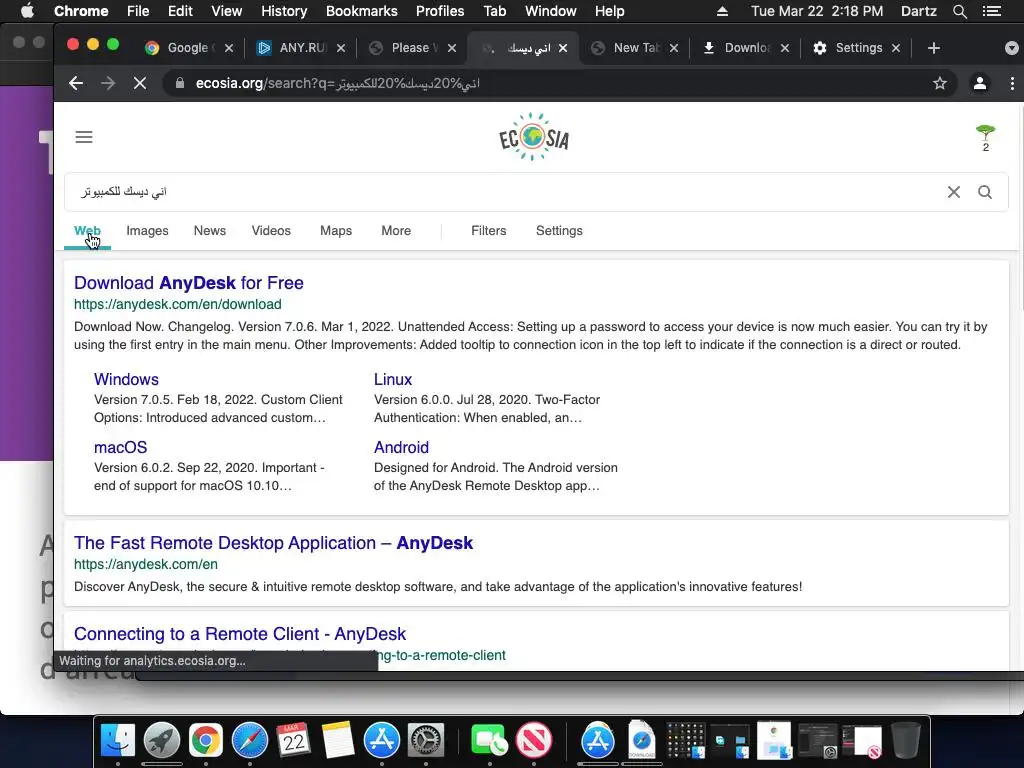Open News app from the Dock
Screen dimensions: 1024x768
pos(534,741)
